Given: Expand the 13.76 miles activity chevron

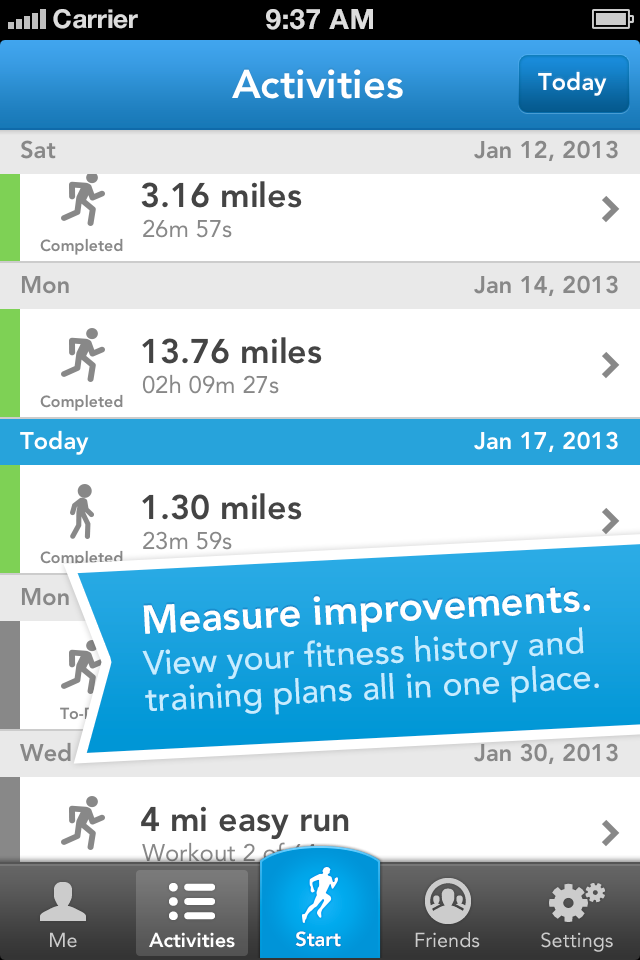Looking at the screenshot, I should click(x=610, y=365).
